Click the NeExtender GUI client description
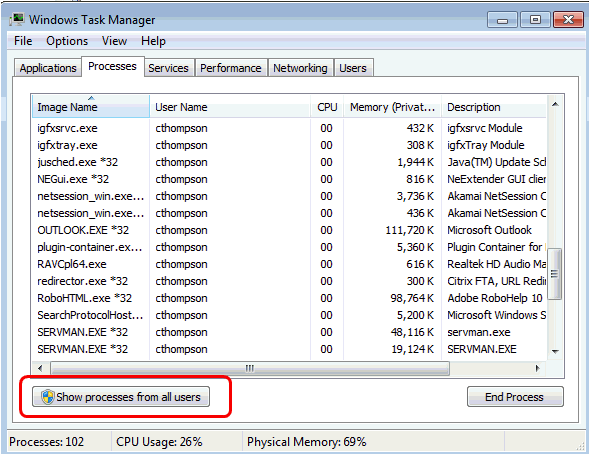The height and width of the screenshot is (454, 589). click(x=497, y=179)
